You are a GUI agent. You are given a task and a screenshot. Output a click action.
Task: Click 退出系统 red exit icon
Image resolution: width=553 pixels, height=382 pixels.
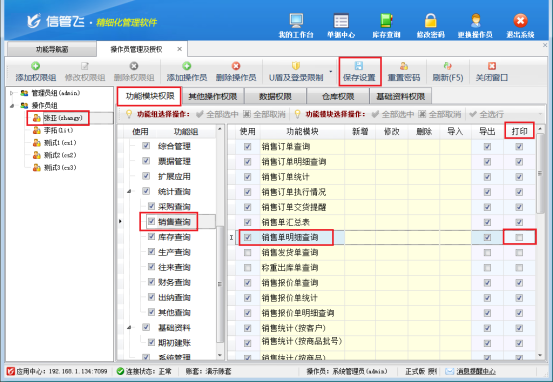click(x=520, y=21)
